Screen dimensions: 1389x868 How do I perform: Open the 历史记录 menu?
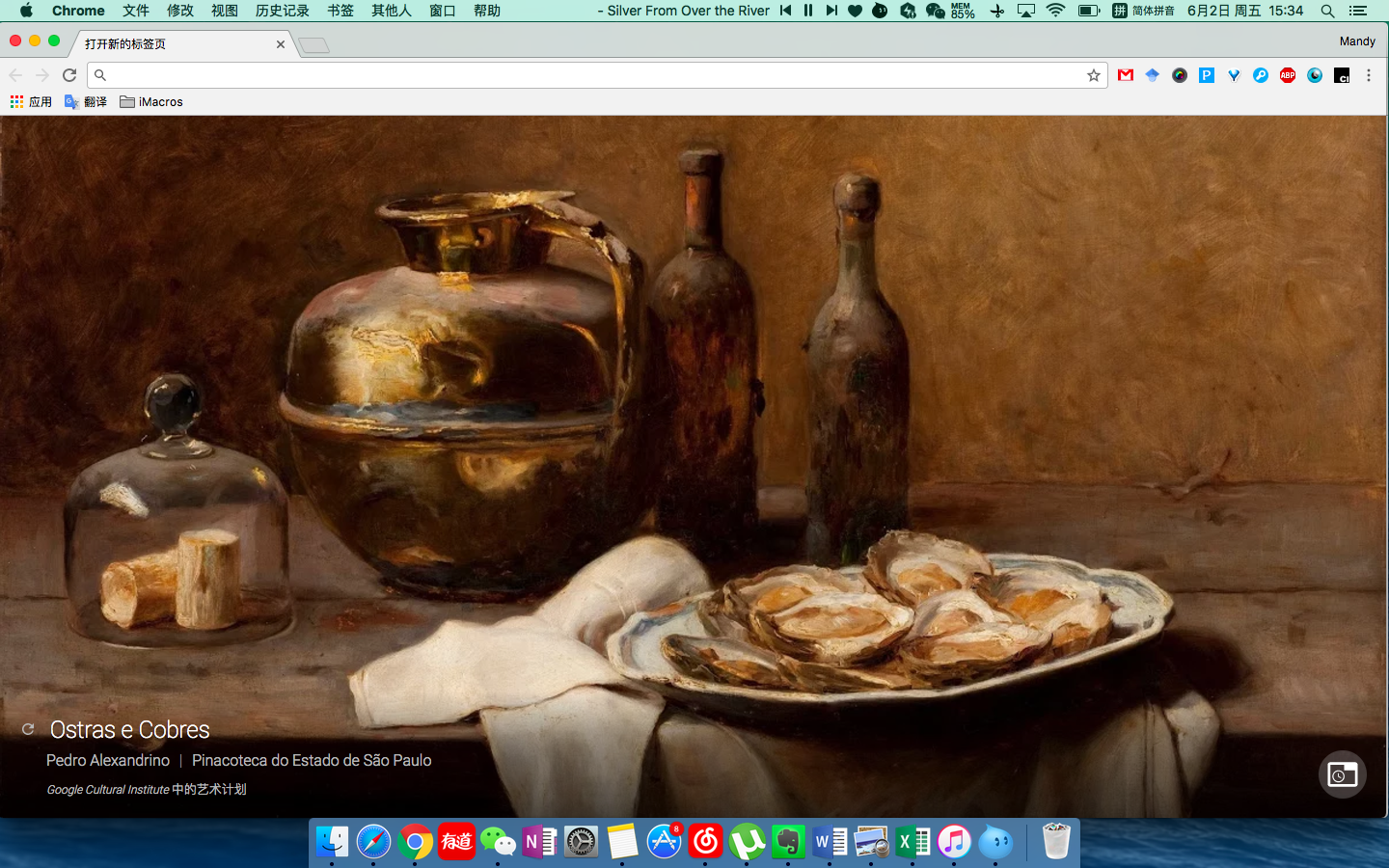[x=283, y=11]
